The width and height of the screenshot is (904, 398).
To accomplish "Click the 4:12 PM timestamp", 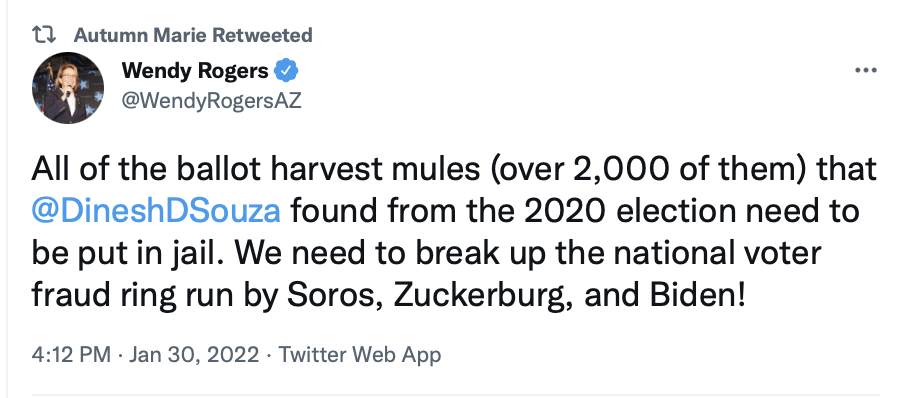I will (x=71, y=354).
